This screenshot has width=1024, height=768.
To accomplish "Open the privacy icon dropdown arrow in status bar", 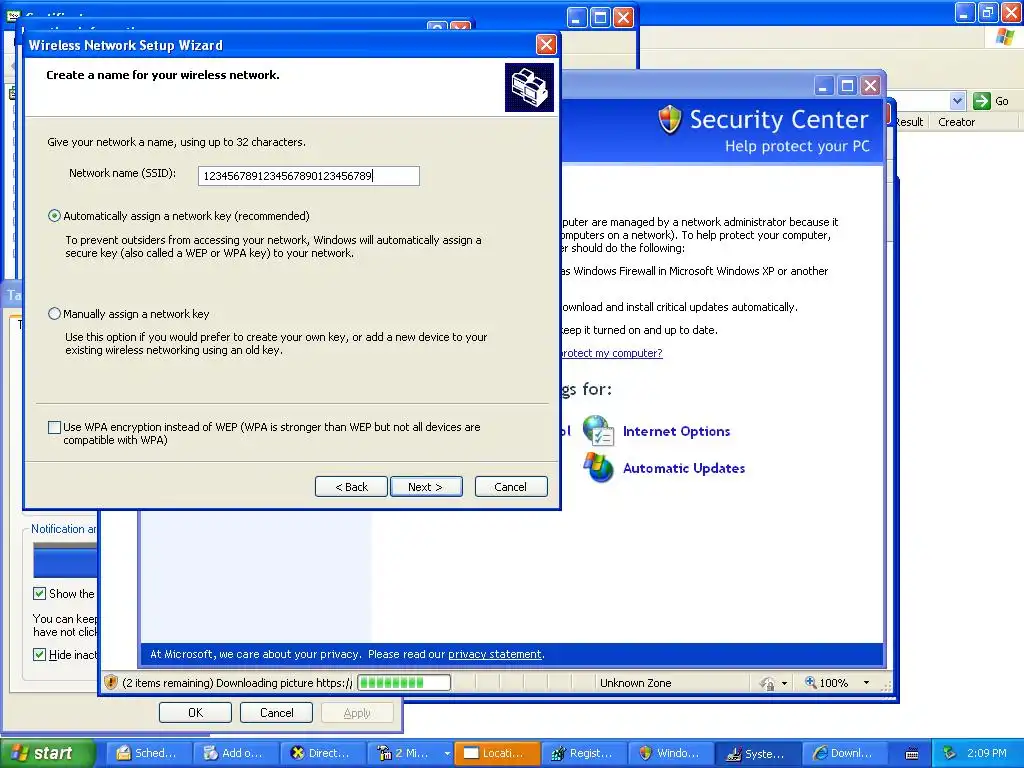I will click(x=784, y=683).
